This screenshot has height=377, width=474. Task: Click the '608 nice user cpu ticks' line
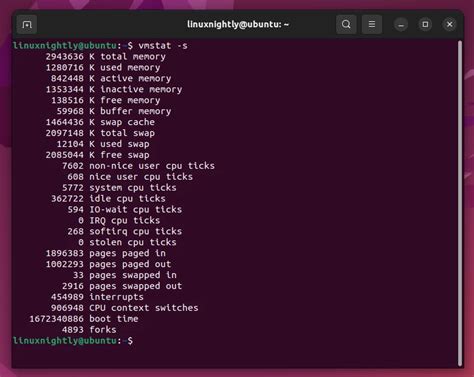click(130, 177)
